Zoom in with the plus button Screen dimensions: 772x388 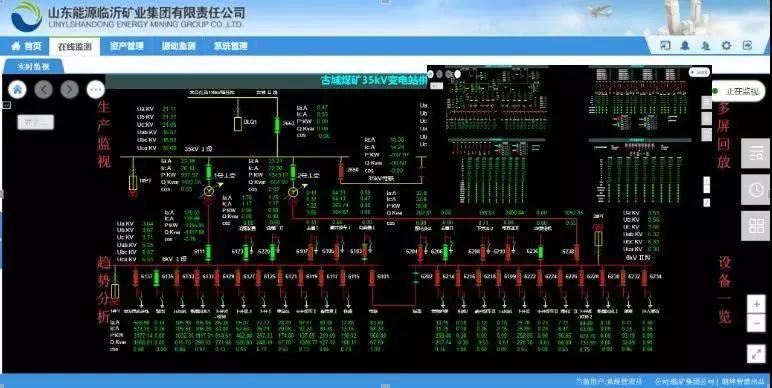(x=756, y=304)
